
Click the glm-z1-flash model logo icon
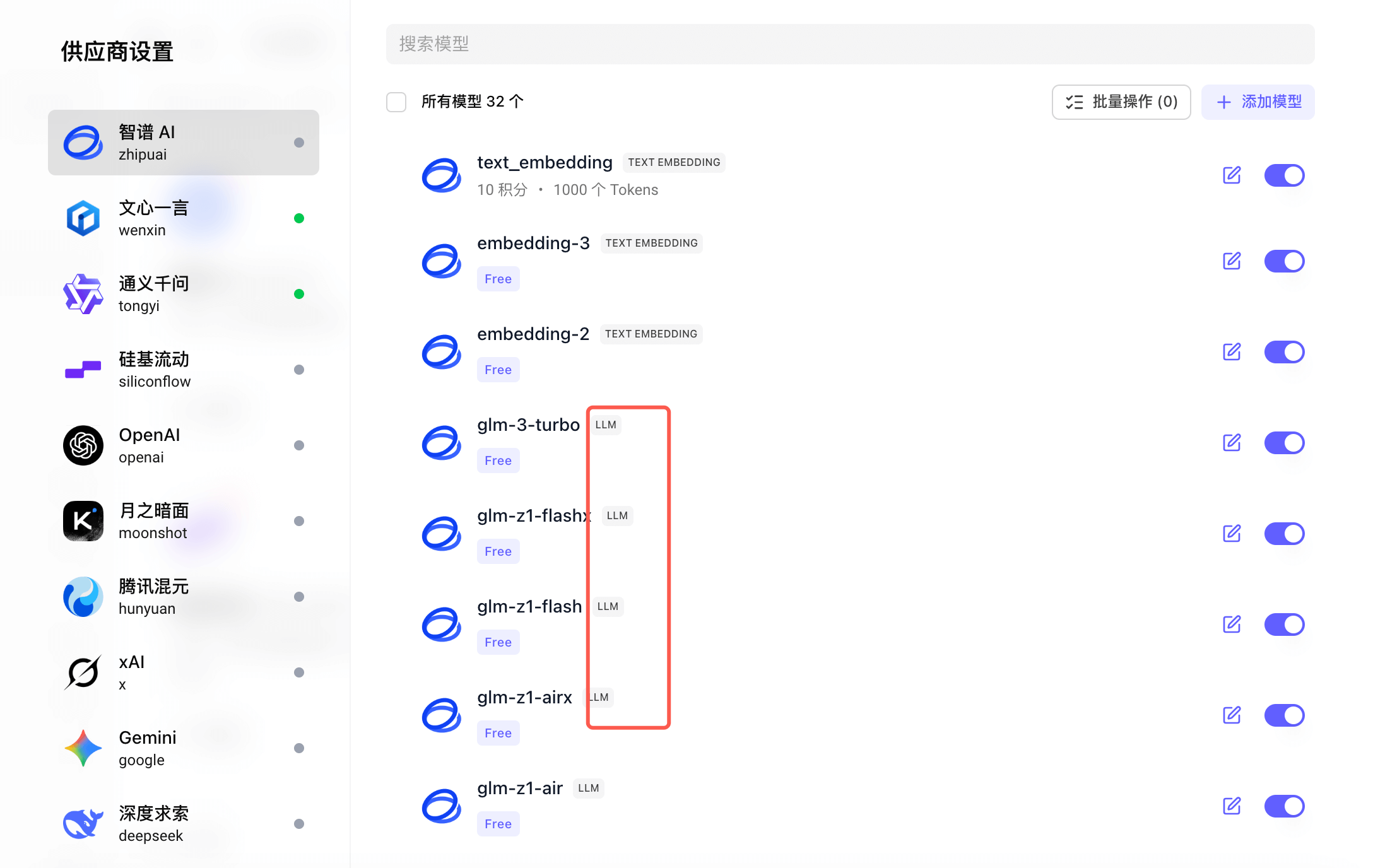pos(442,625)
